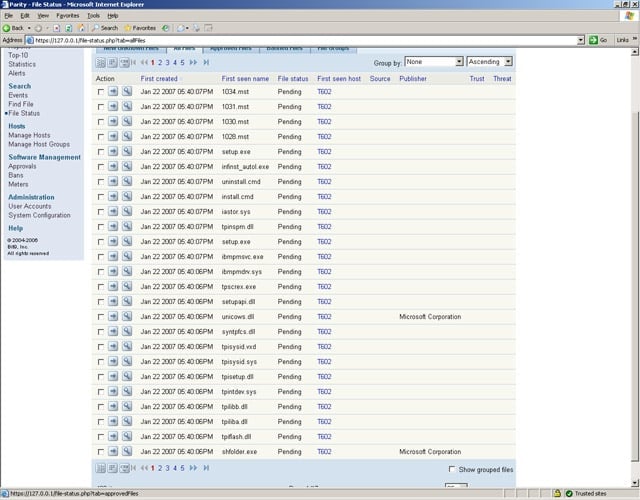Click next pages double-arrow in top pager
640x500 pixels.
(193, 62)
